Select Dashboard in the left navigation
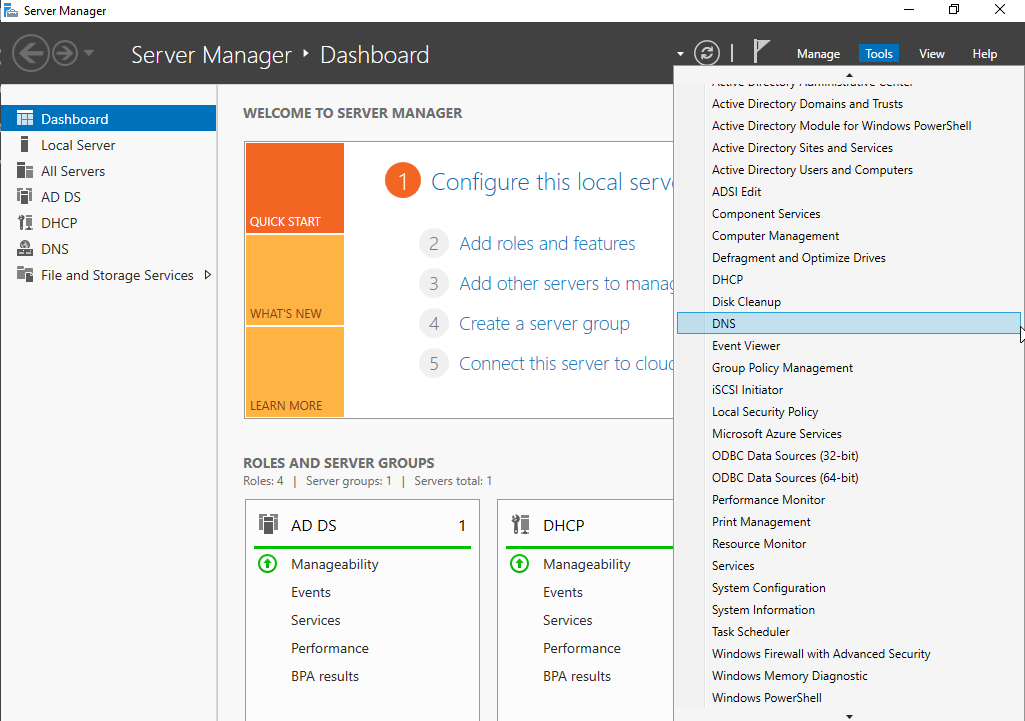The image size is (1025, 721). pyautogui.click(x=109, y=118)
